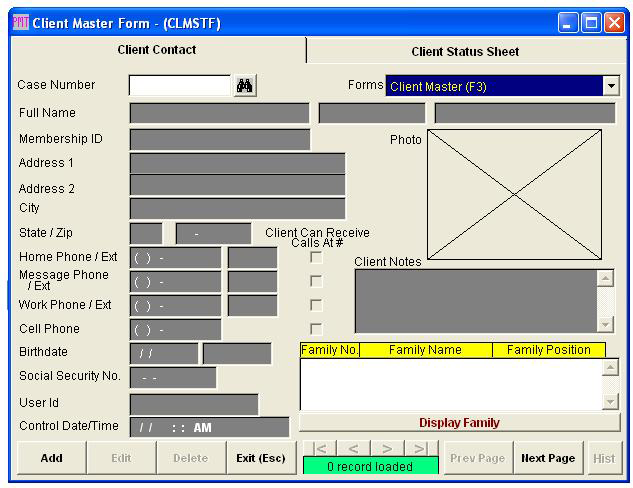The image size is (633, 488).
Task: Click the Display Family button
Action: pyautogui.click(x=459, y=423)
